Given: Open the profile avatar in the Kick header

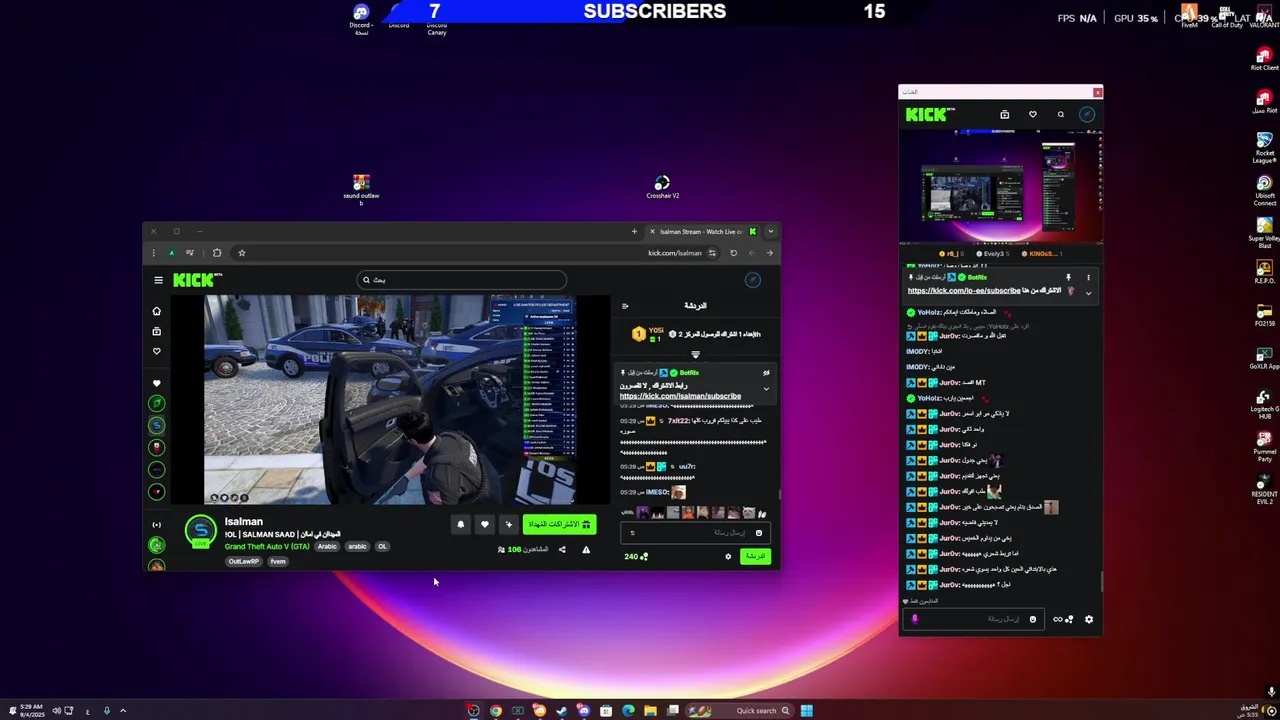Looking at the screenshot, I should tap(753, 280).
